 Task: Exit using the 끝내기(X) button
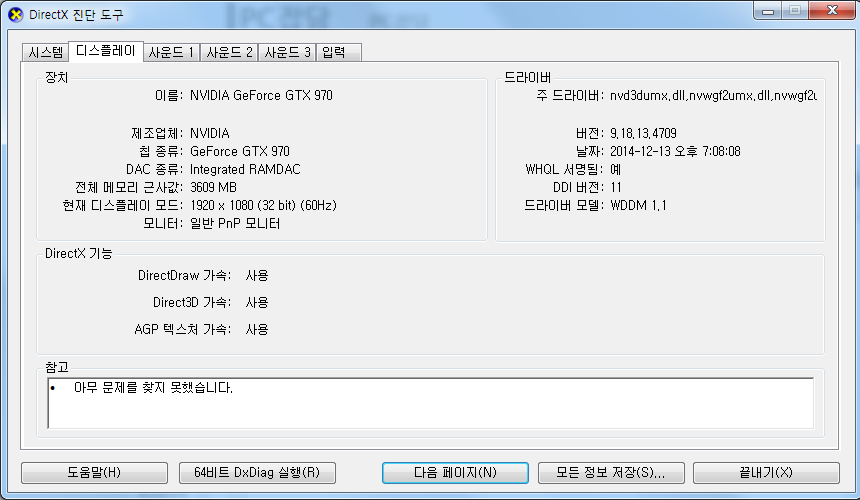tap(766, 472)
